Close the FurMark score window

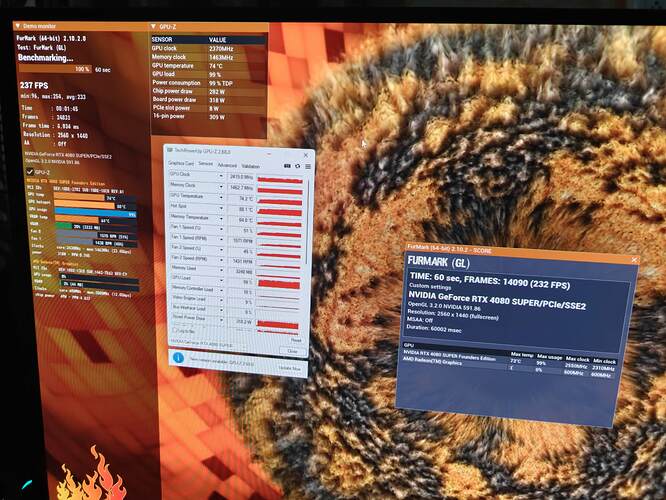[630, 260]
